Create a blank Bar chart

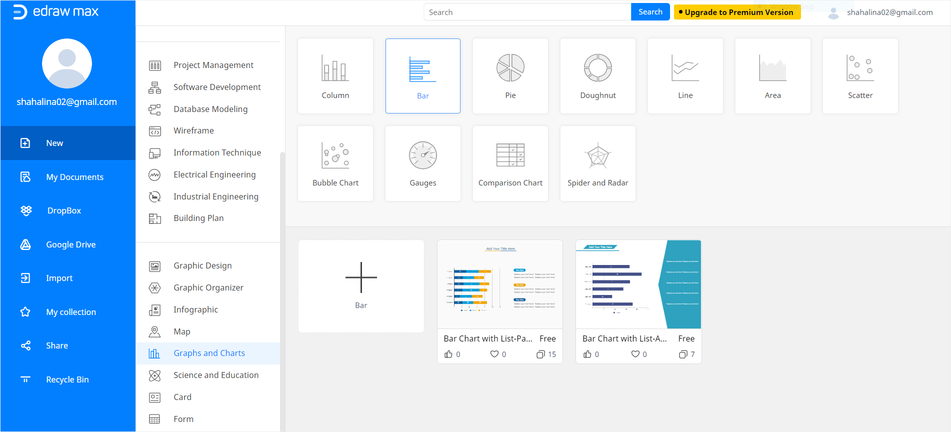(361, 286)
